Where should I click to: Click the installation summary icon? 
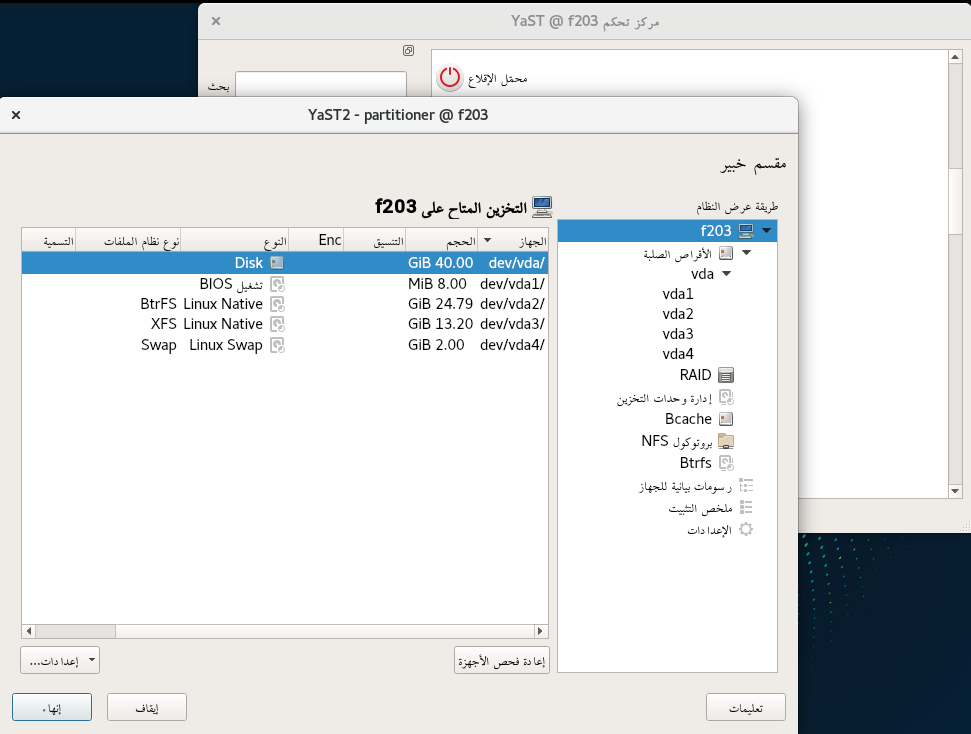pos(745,508)
